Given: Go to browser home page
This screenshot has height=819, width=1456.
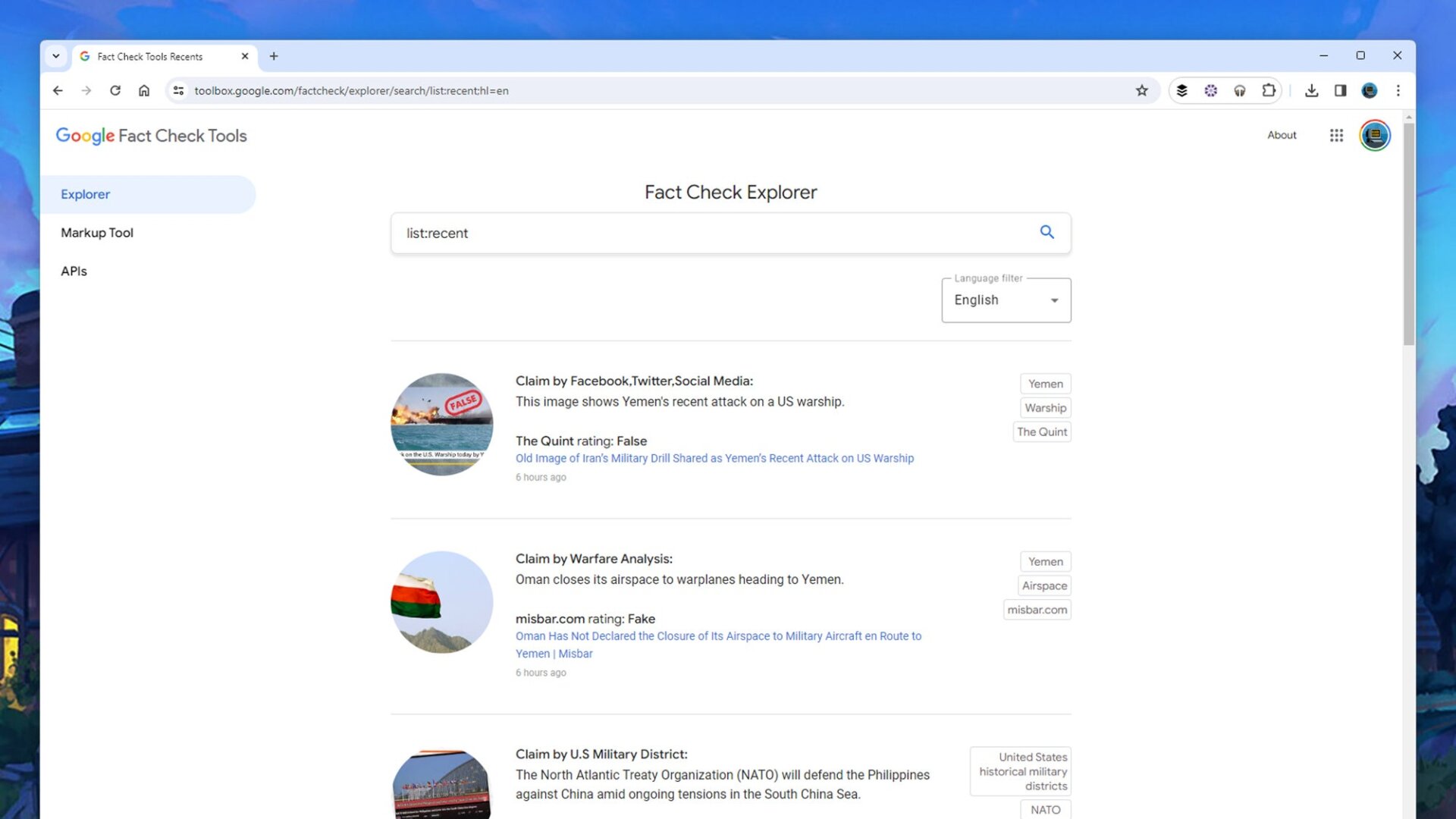Looking at the screenshot, I should coord(144,91).
